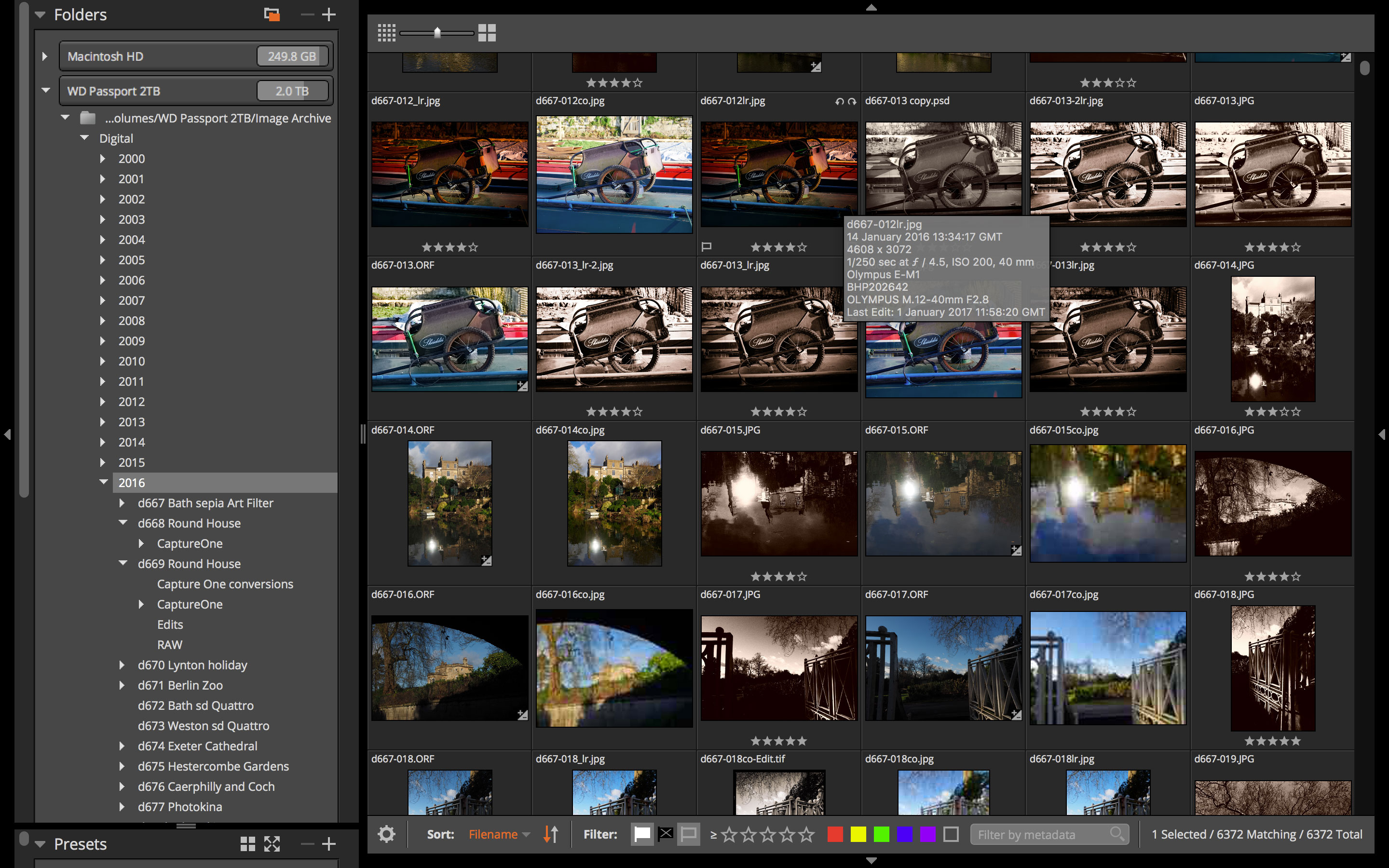1389x868 pixels.
Task: Click the small thumbnails grid icon
Action: [386, 33]
